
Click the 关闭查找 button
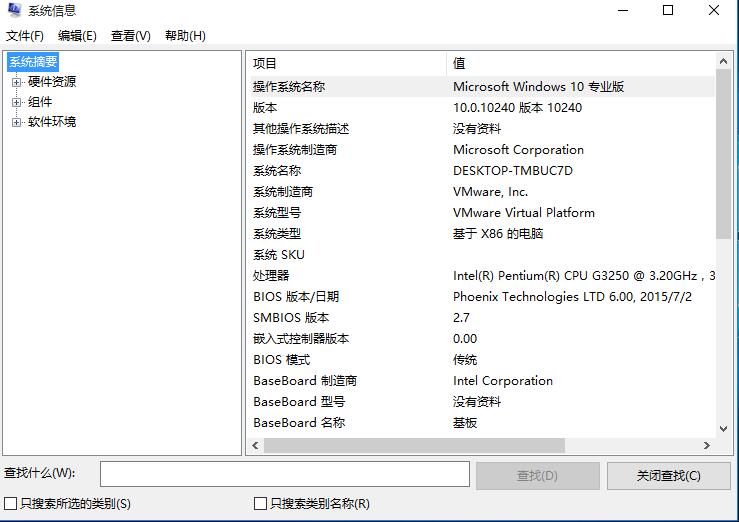(667, 476)
